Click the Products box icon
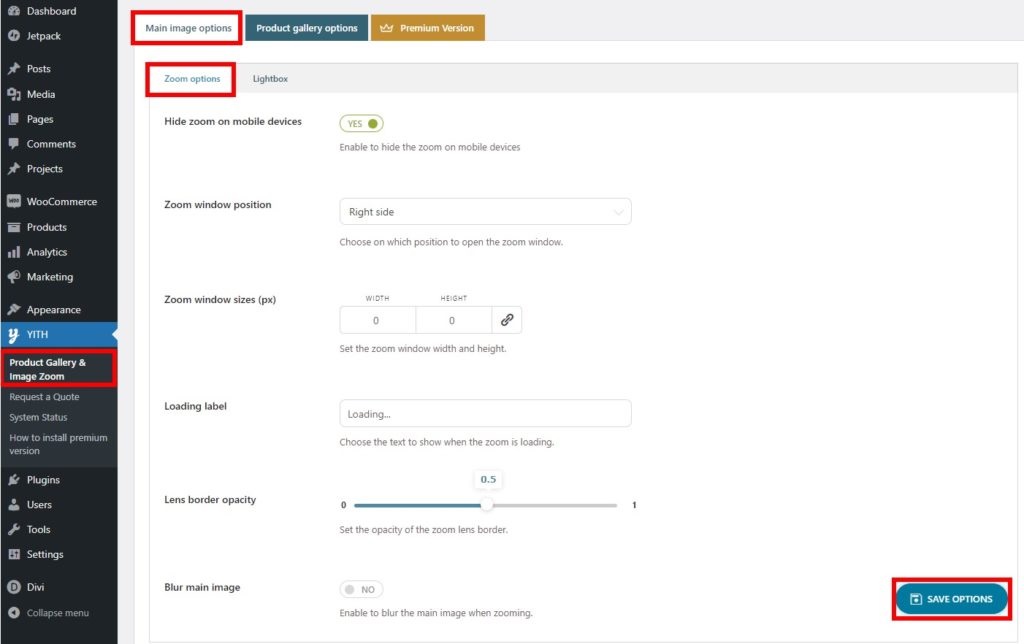Viewport: 1024px width, 644px height. click(x=14, y=227)
